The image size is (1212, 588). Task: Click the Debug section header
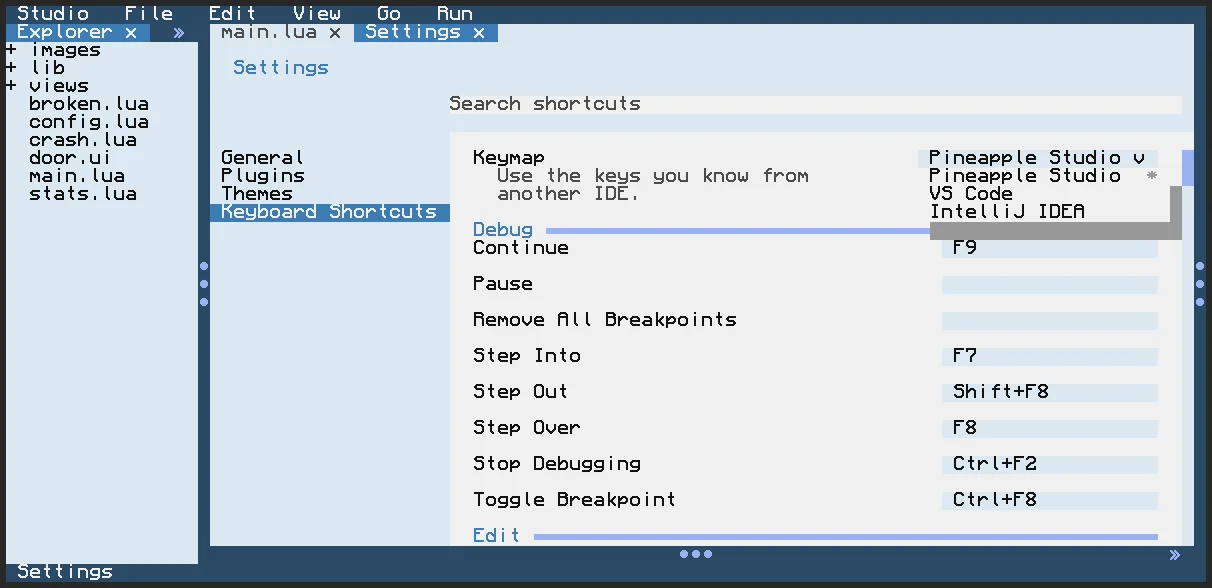click(503, 230)
